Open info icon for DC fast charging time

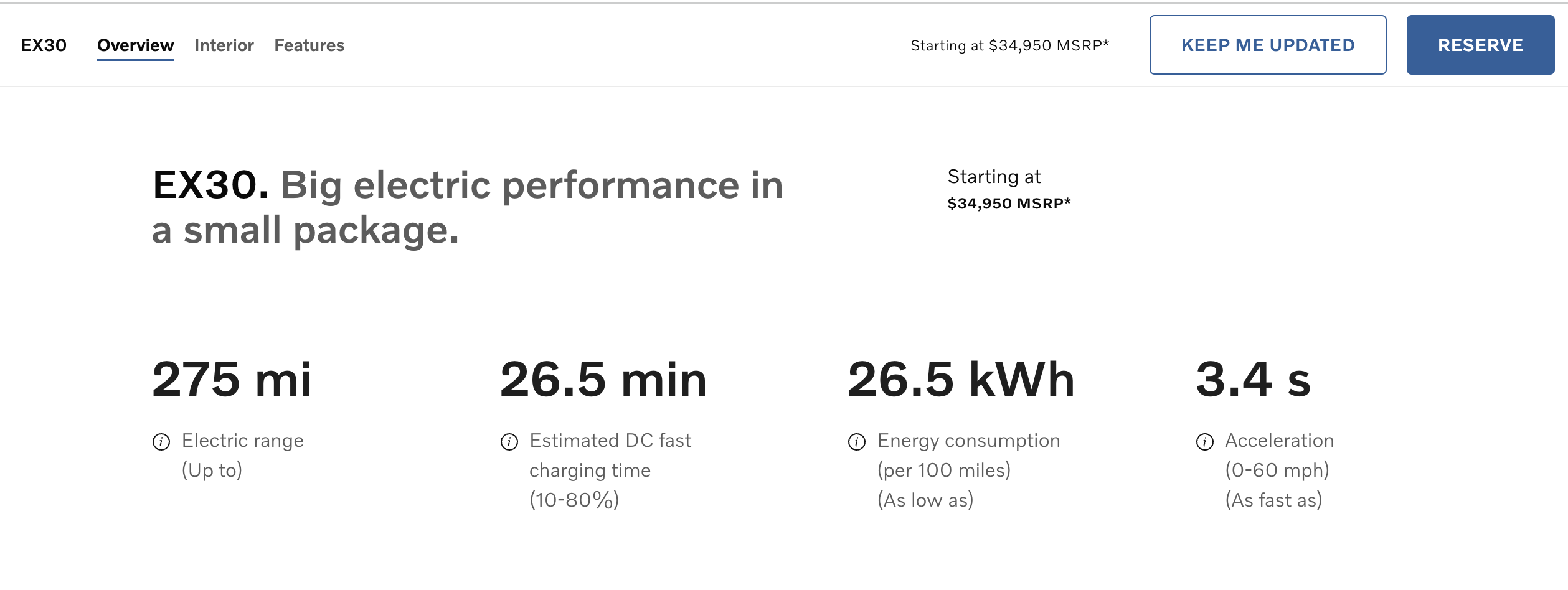(509, 442)
